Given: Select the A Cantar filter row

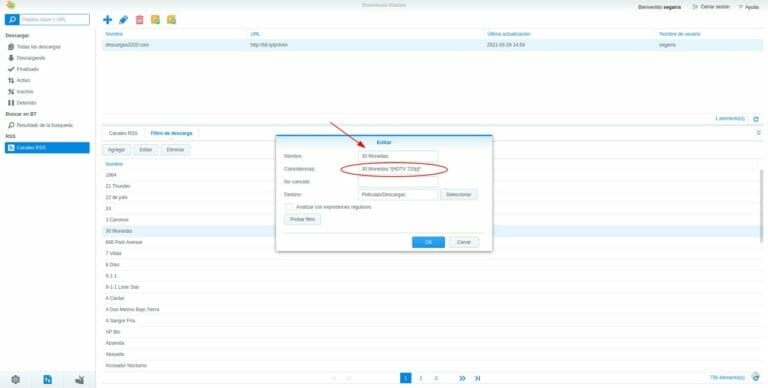Looking at the screenshot, I should pos(431,298).
